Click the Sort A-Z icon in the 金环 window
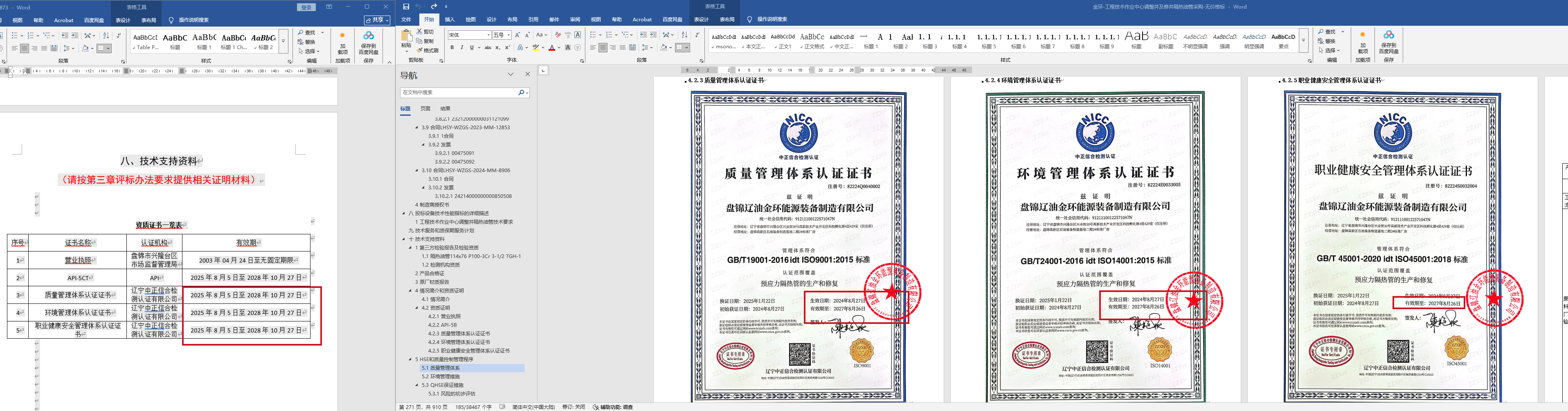Screen dimensions: 1568x411 684,35
